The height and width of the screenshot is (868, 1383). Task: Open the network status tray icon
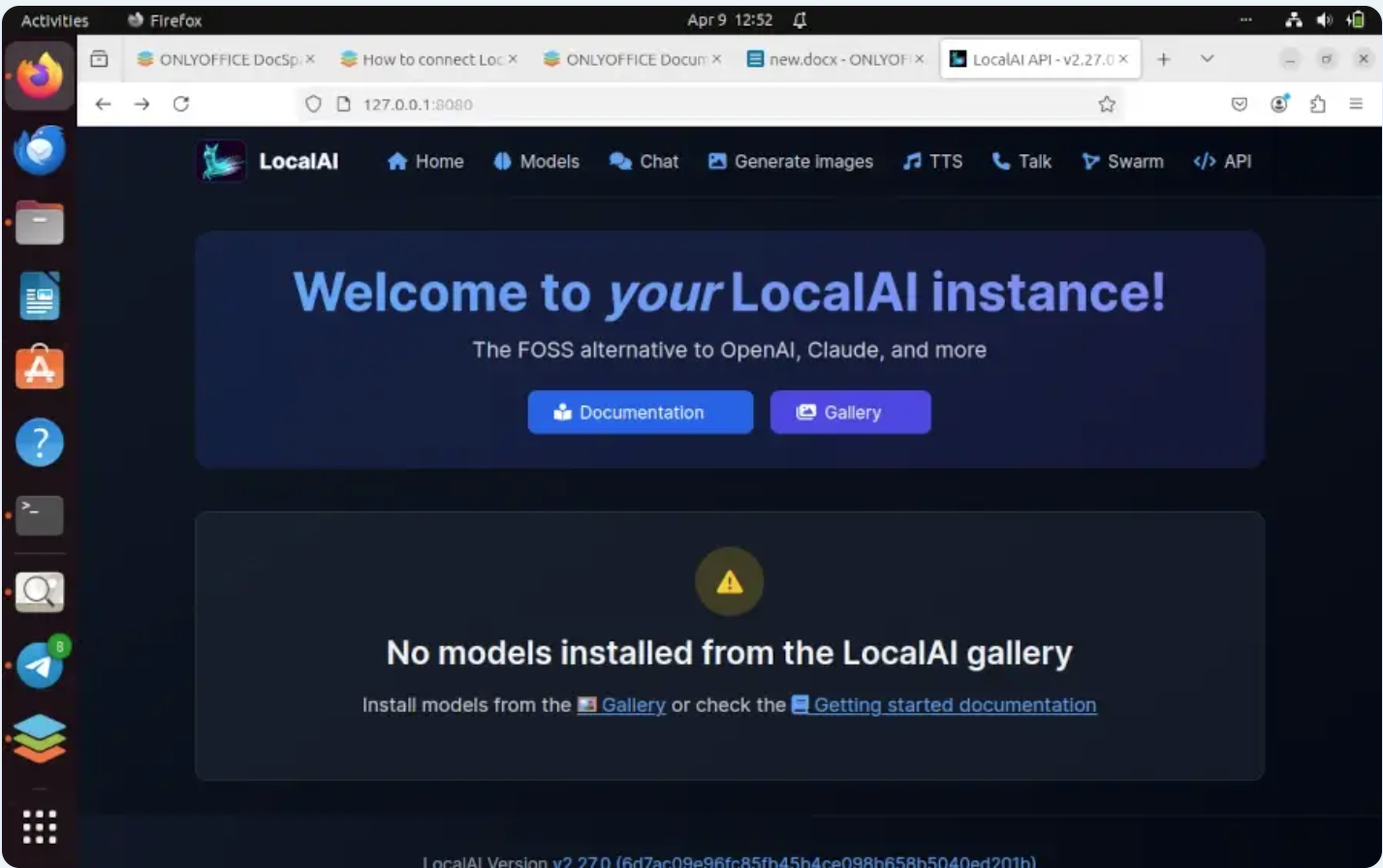(1294, 20)
